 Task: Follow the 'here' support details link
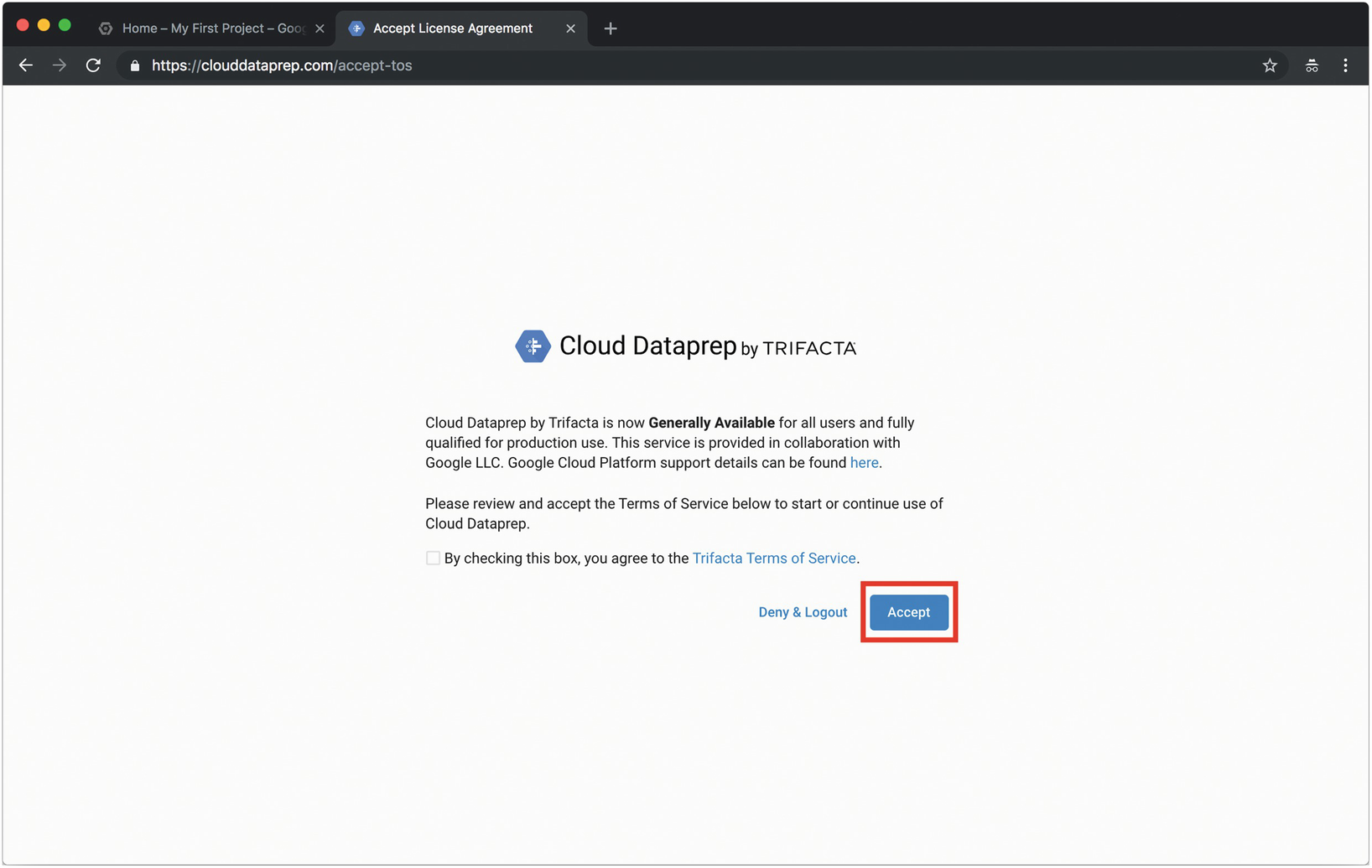pos(864,463)
